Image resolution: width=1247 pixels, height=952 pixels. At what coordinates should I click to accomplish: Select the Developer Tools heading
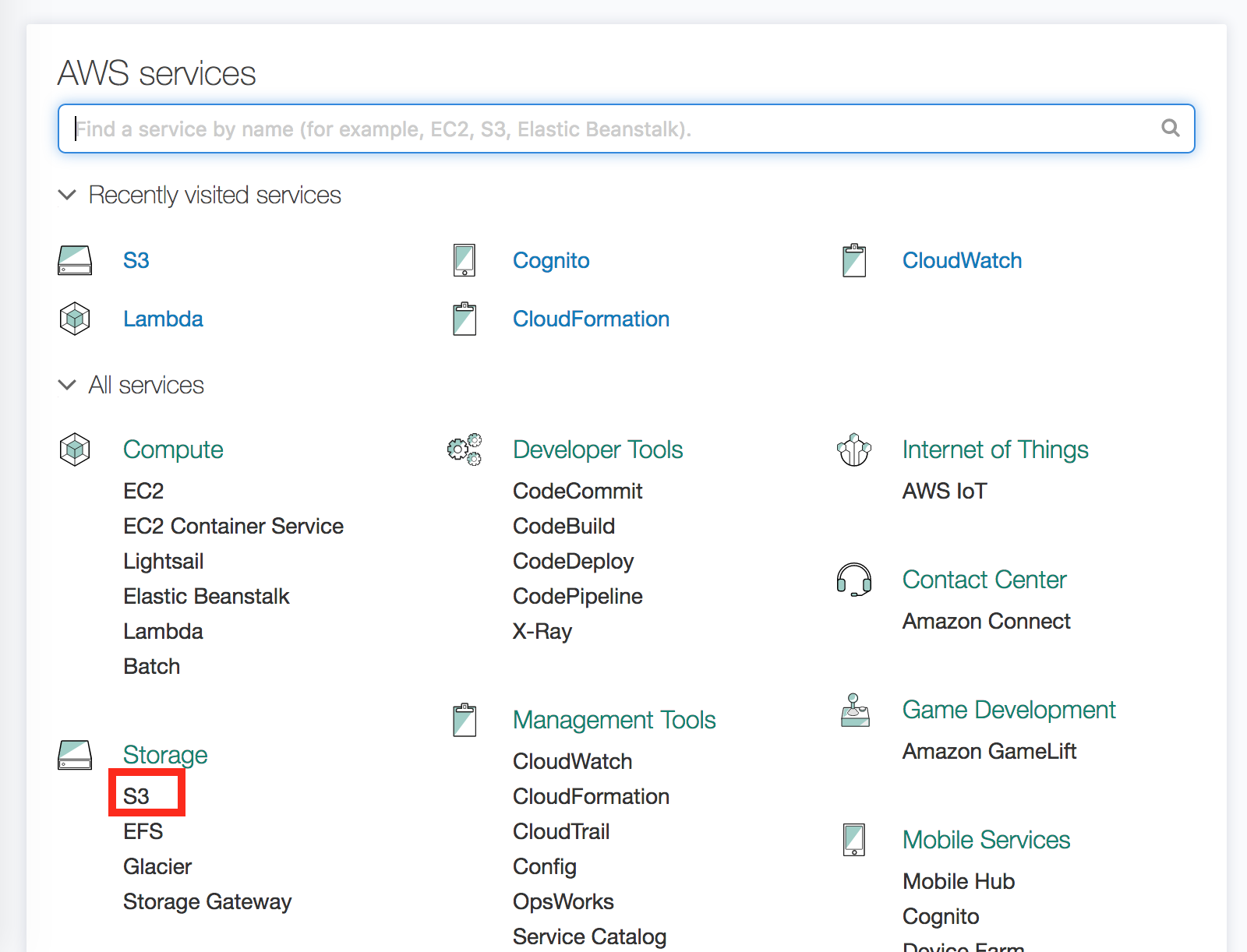[x=598, y=450]
